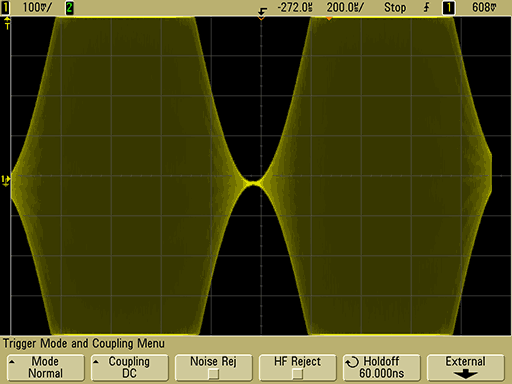Click the channel 2 indicator in status bar

[69, 7]
